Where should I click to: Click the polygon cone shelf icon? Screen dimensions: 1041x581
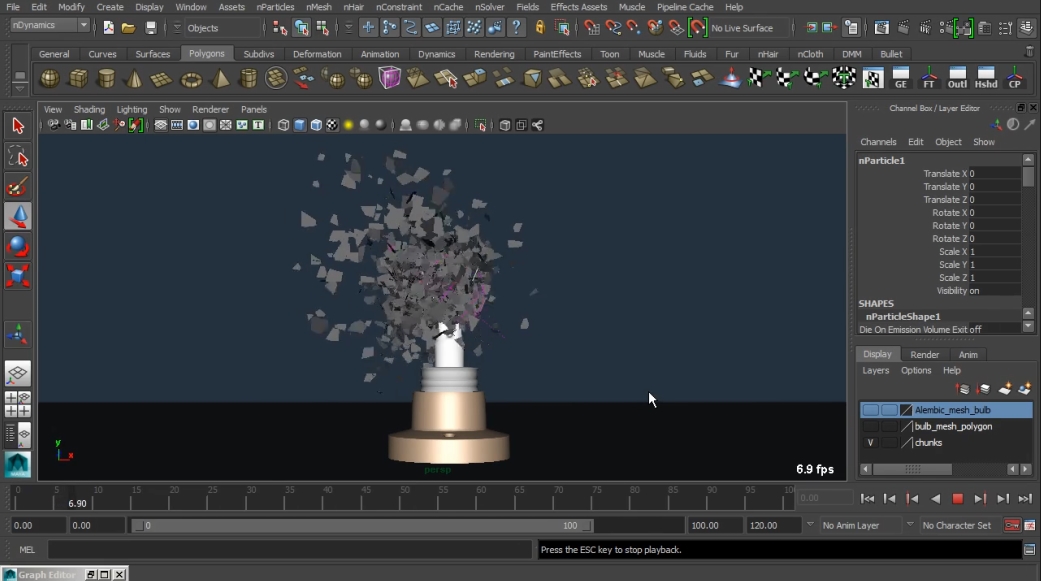point(134,78)
